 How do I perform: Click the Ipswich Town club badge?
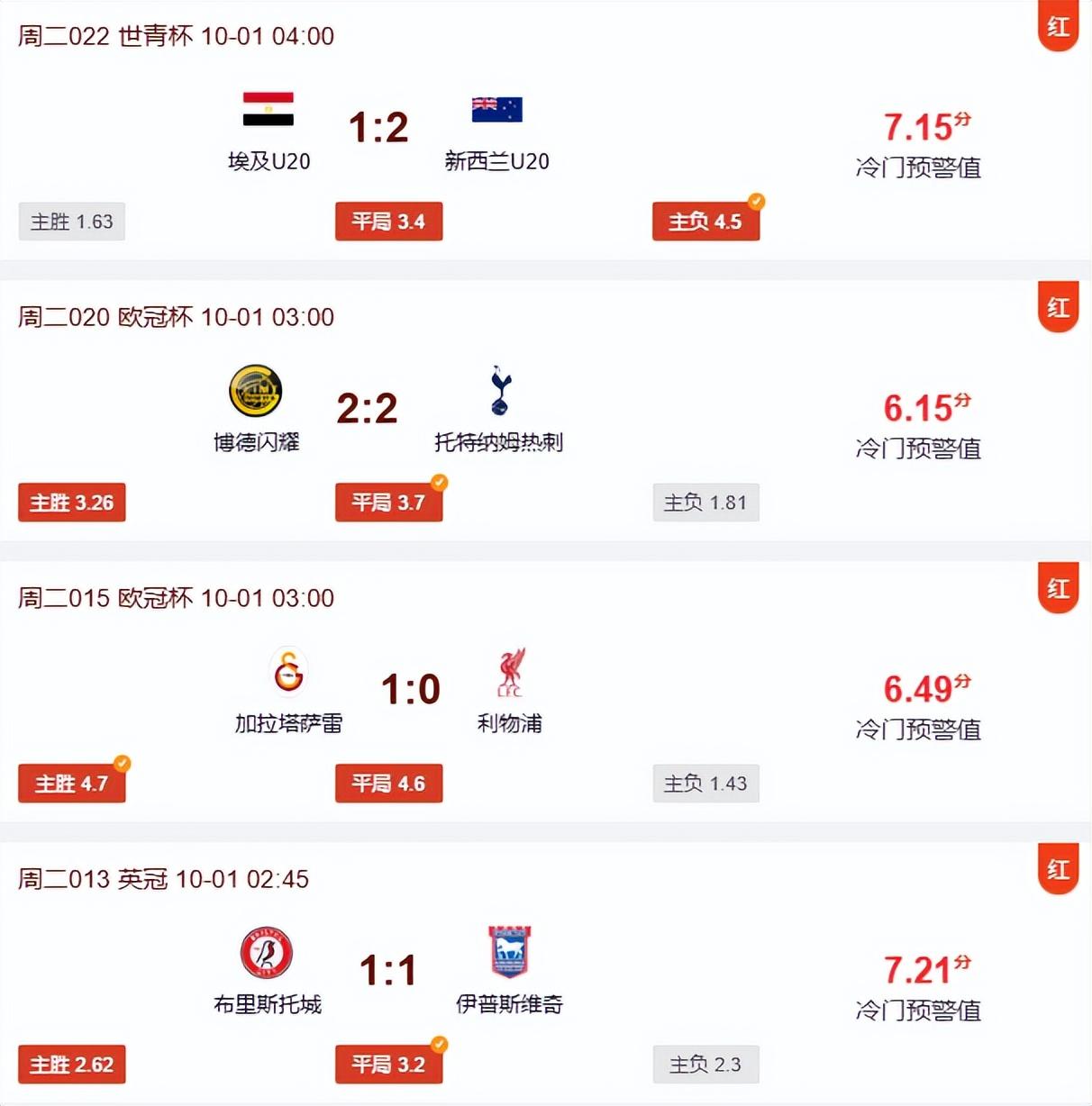click(x=509, y=952)
